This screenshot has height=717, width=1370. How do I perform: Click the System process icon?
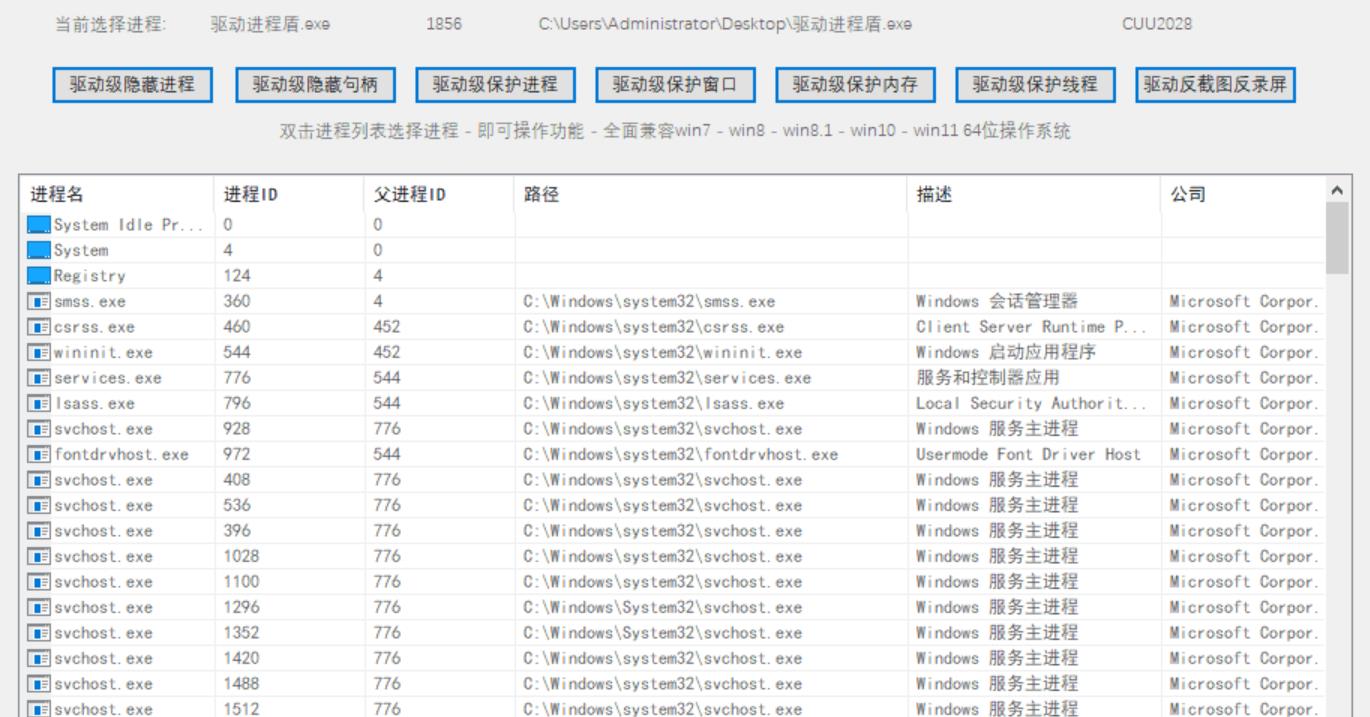(x=39, y=250)
